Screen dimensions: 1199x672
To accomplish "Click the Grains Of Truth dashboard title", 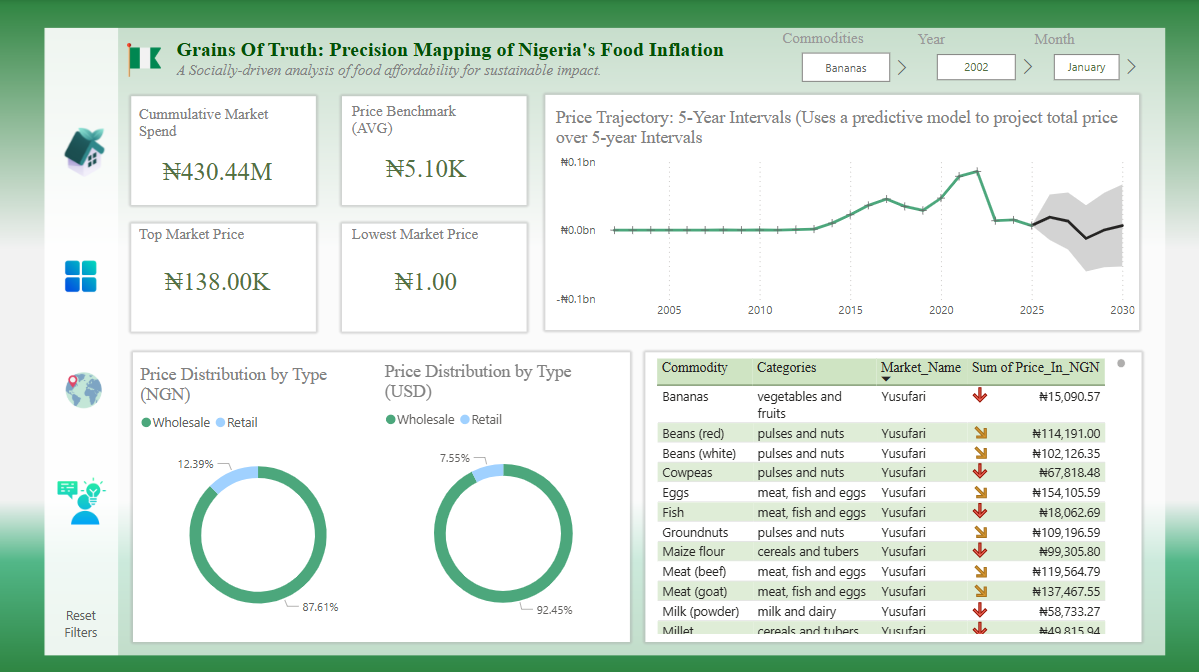I will pos(450,50).
